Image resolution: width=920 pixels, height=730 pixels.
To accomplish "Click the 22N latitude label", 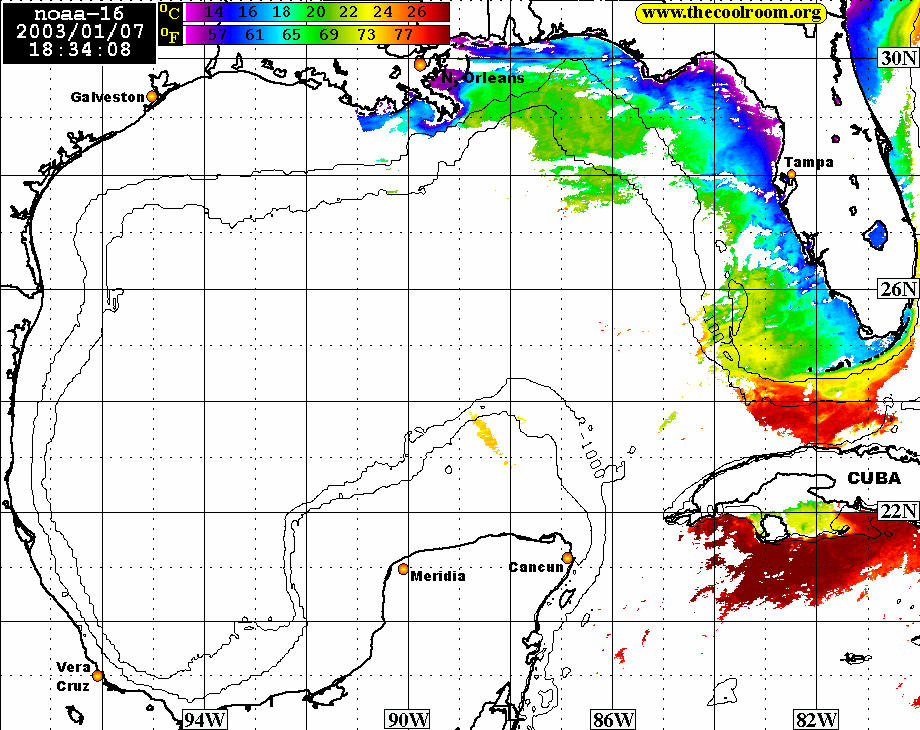I will click(898, 511).
